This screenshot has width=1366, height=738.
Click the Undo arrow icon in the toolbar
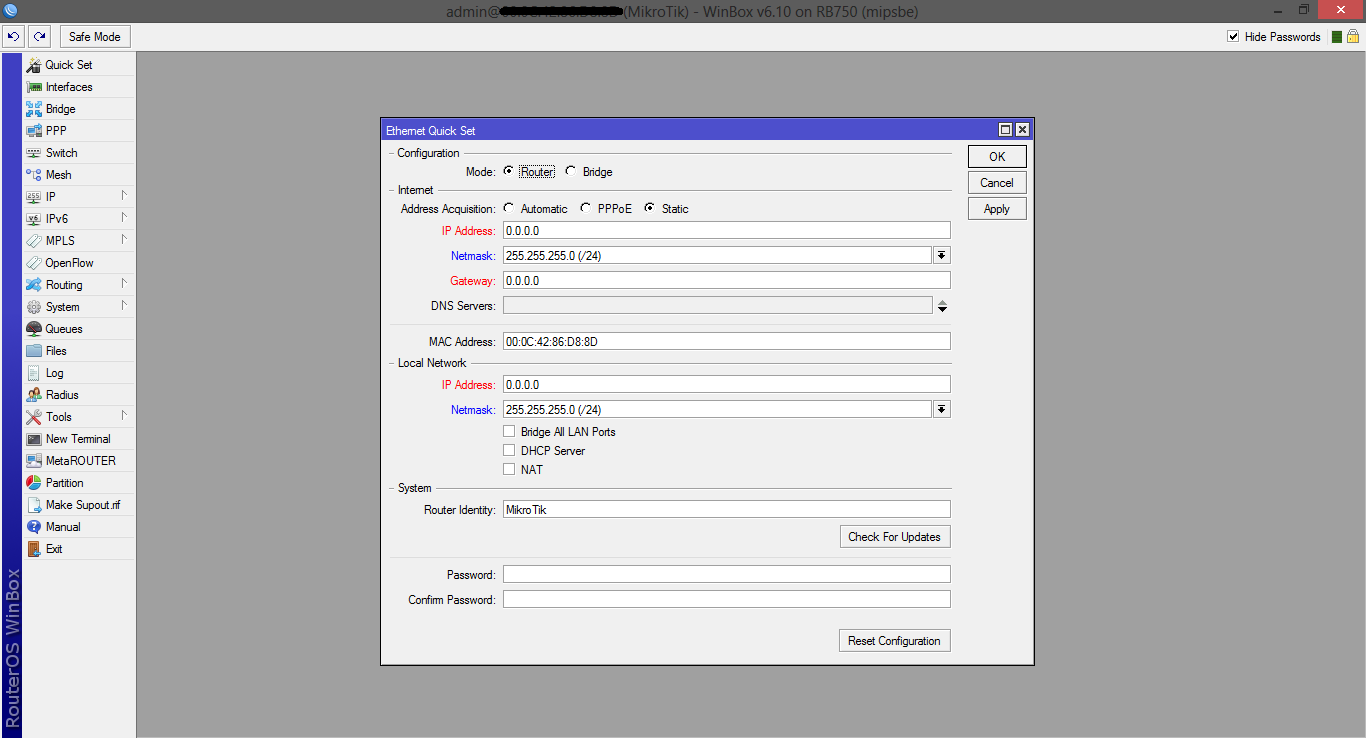[x=14, y=37]
